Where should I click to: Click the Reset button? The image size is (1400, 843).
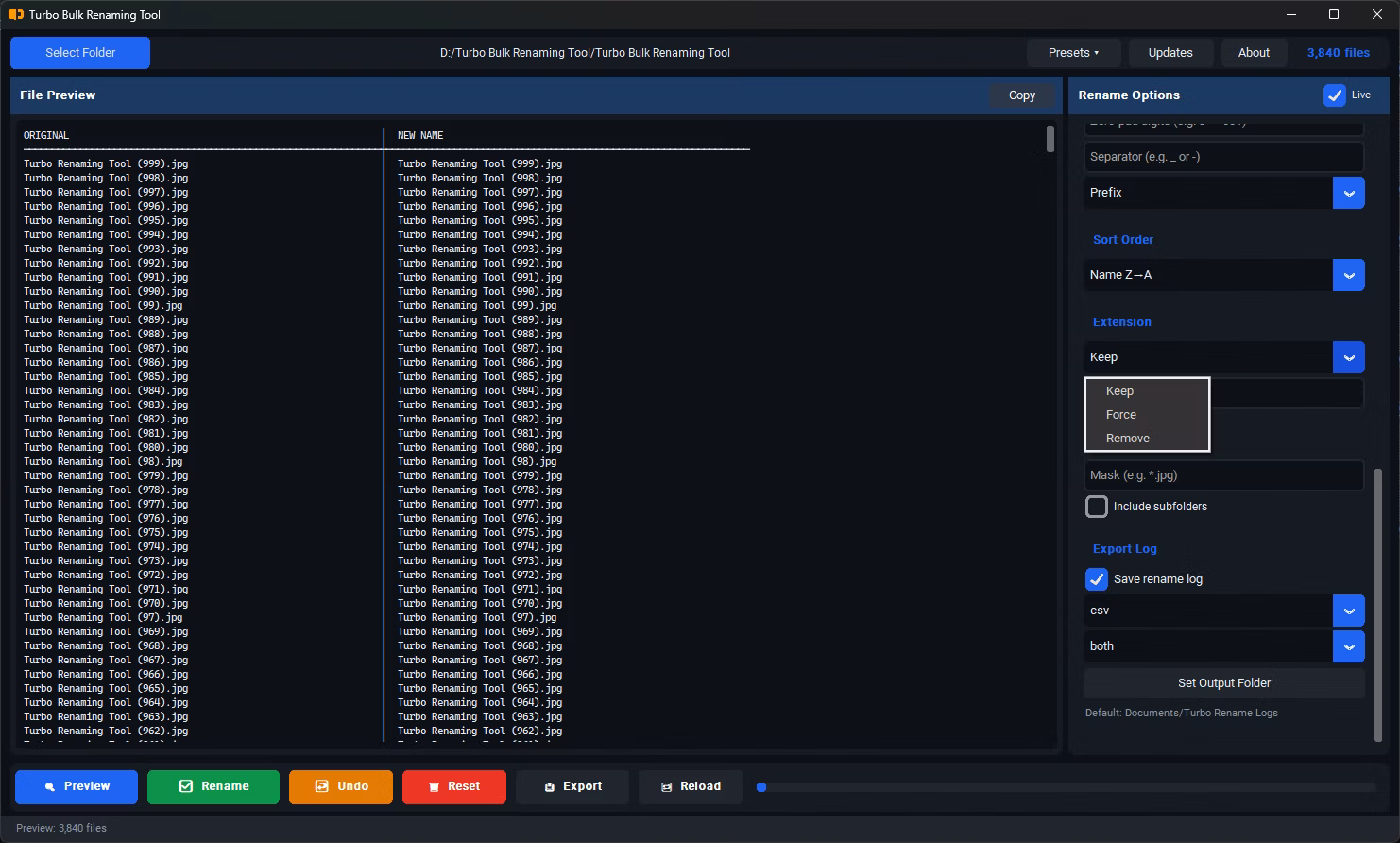coord(454,786)
